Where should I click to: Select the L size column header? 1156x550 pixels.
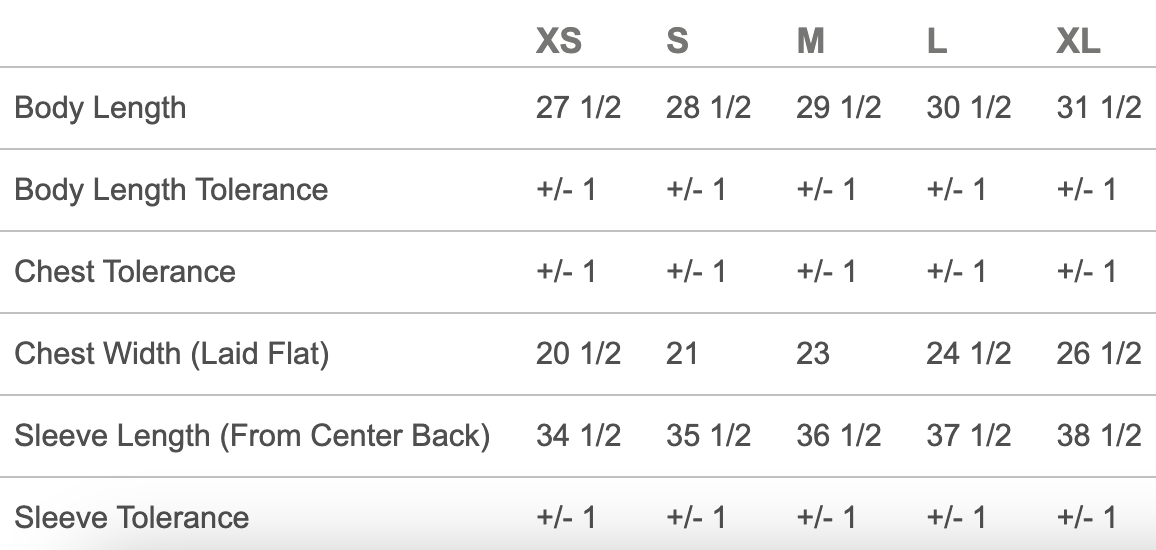point(936,42)
